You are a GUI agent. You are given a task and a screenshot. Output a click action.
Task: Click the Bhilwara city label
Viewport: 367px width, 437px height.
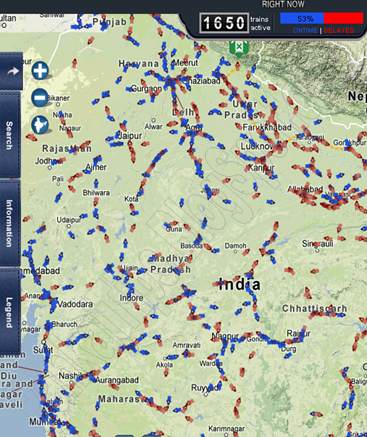[96, 193]
